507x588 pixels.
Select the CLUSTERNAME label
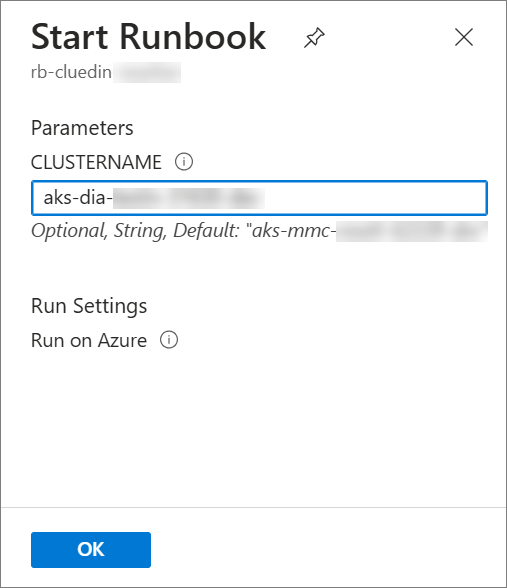(x=96, y=162)
